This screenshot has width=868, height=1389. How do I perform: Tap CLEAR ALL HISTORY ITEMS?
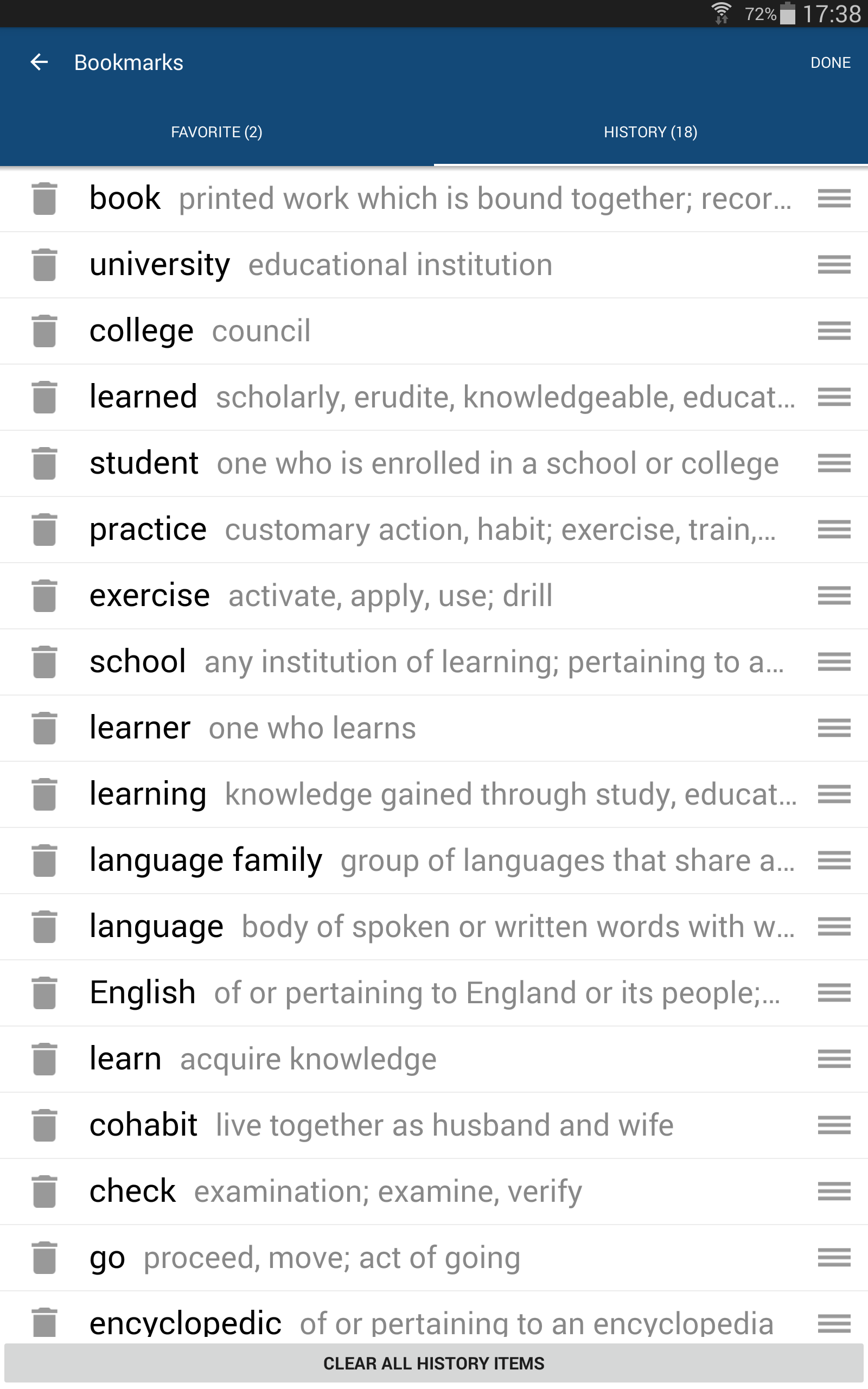[434, 1363]
